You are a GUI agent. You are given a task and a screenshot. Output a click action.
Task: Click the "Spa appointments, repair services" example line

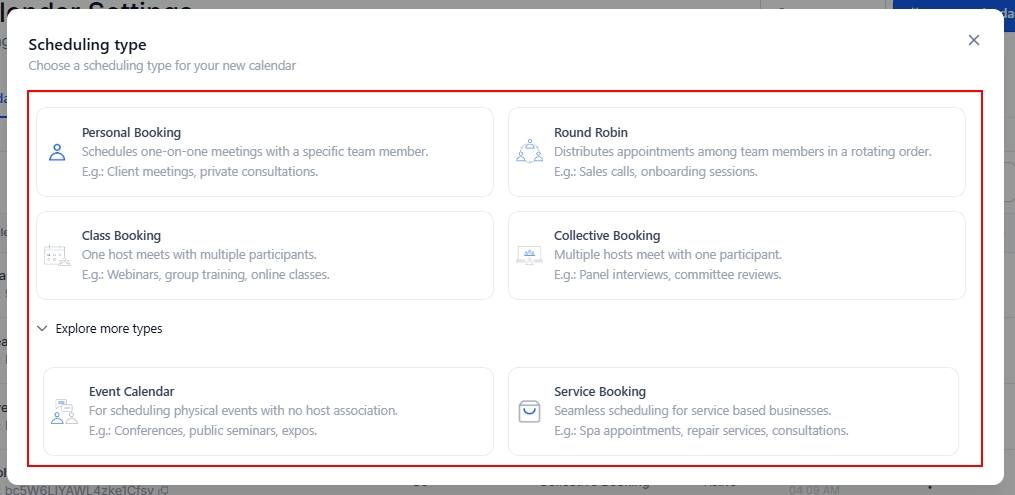pos(701,431)
